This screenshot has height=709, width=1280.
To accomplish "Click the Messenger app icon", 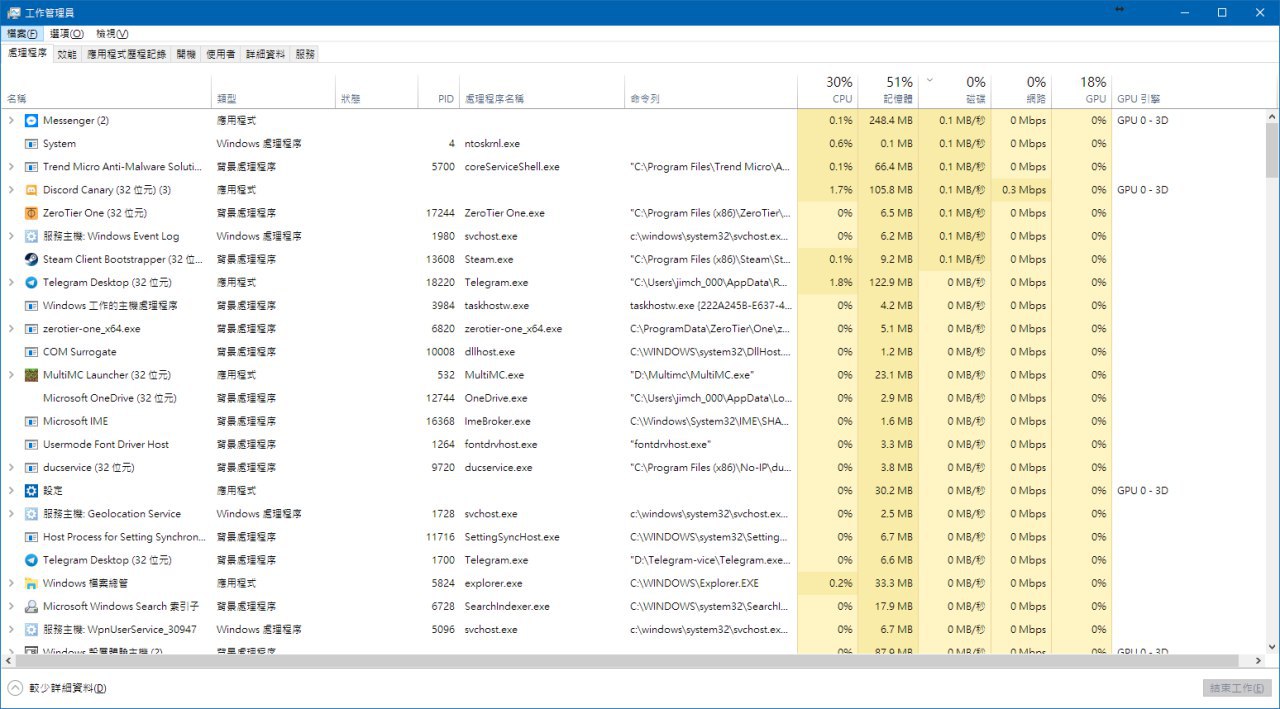I will coord(31,121).
